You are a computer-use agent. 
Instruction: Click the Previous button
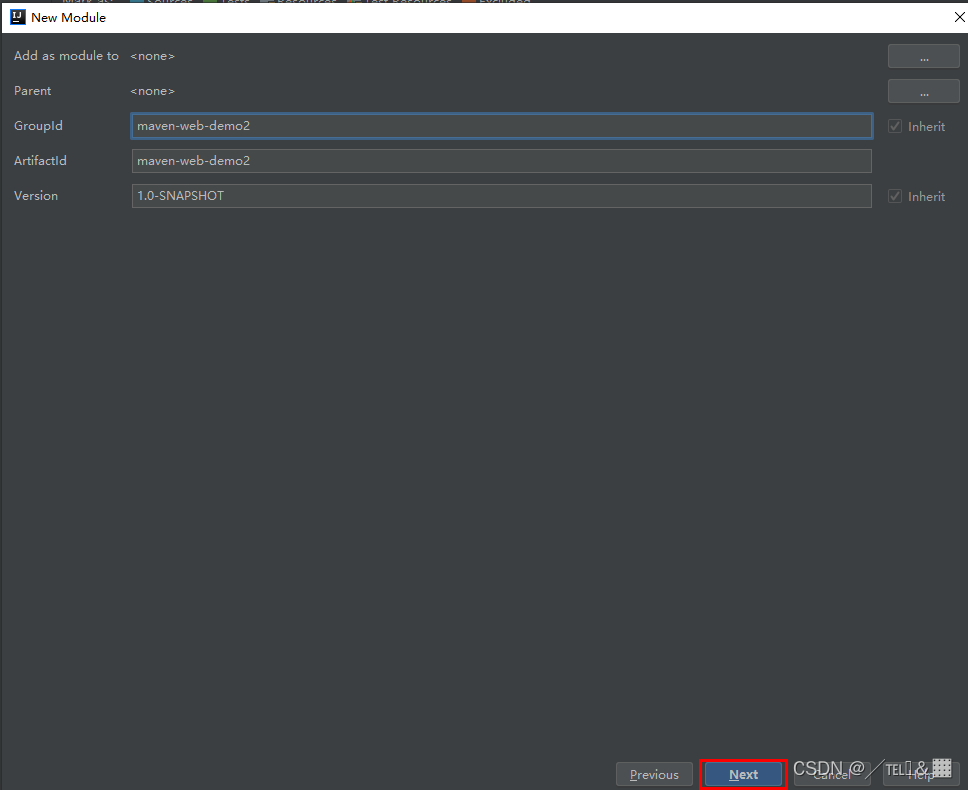pyautogui.click(x=654, y=774)
